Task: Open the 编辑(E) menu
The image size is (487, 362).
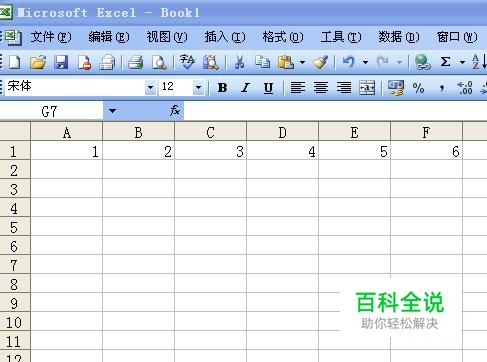Action: (109, 37)
